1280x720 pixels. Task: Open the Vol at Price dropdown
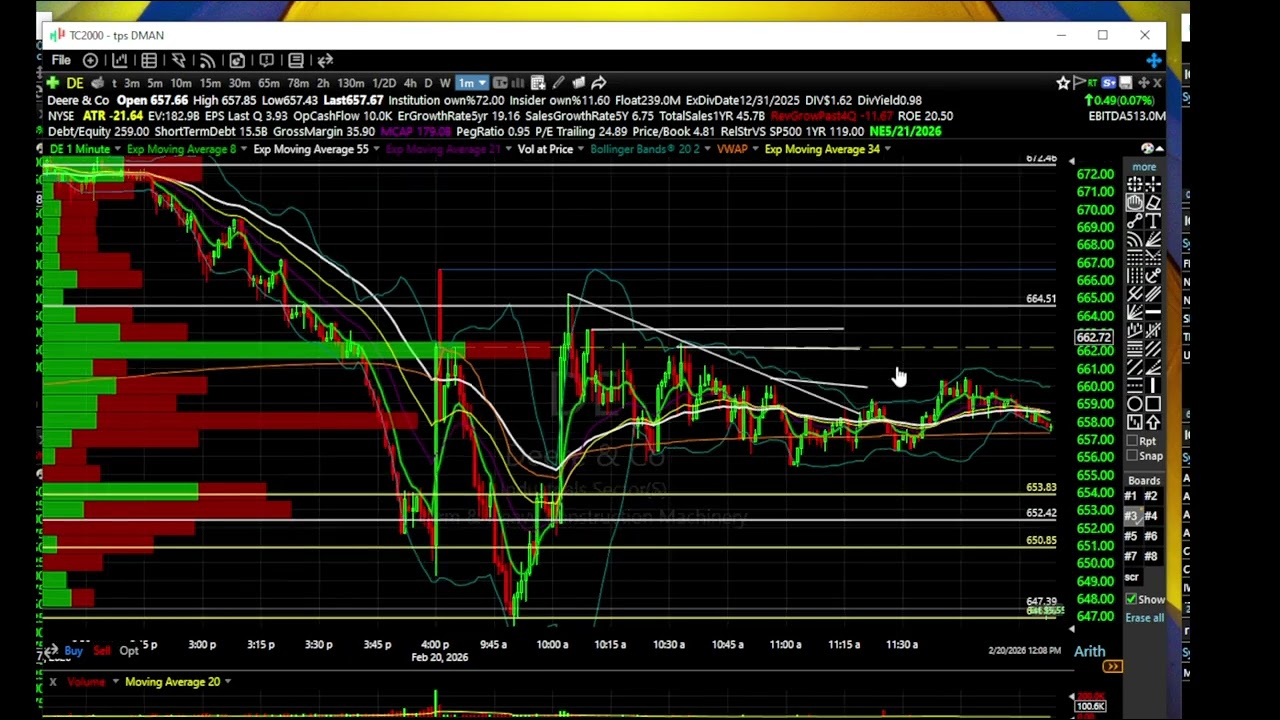581,149
